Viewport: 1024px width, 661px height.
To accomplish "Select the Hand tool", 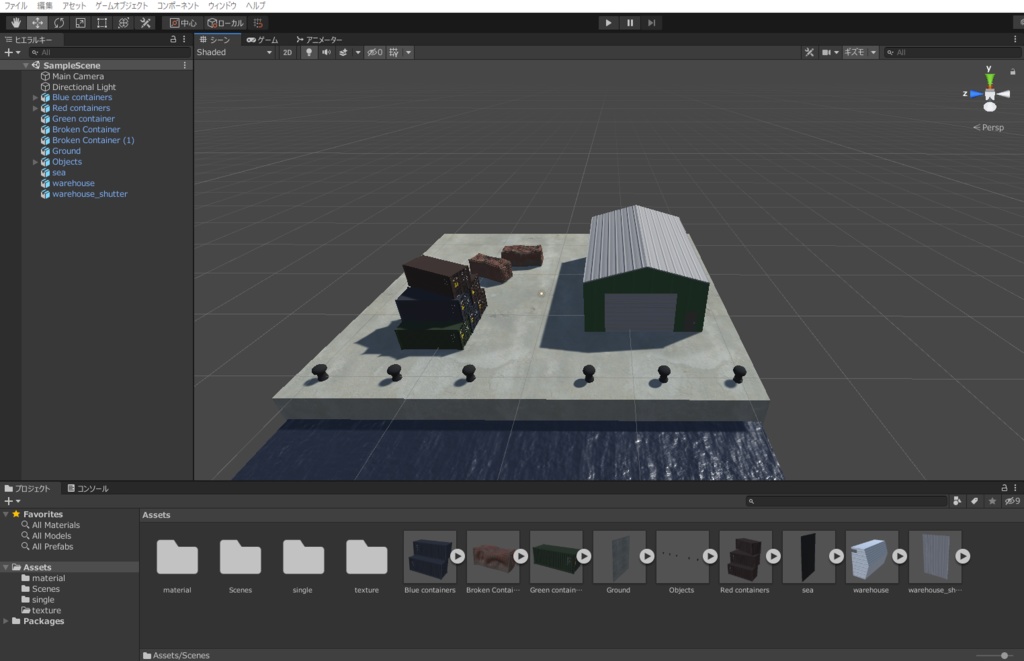I will pos(16,23).
